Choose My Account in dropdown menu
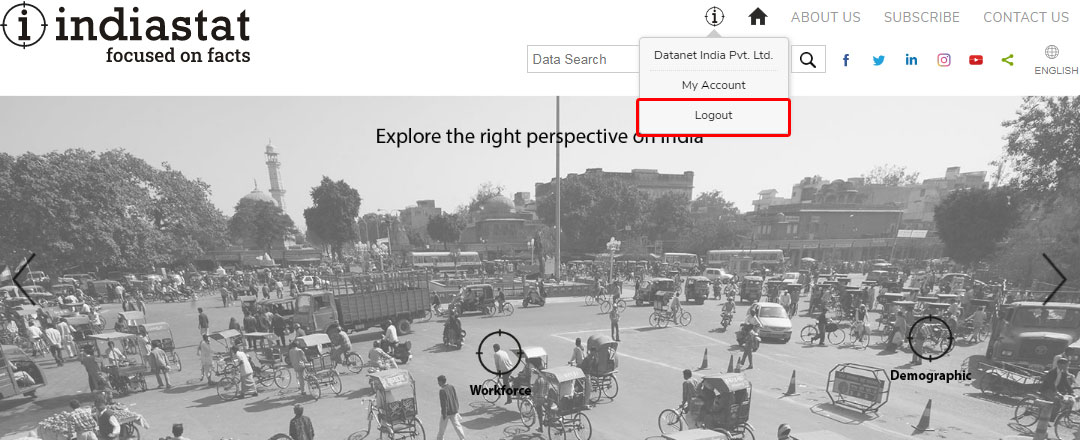 pyautogui.click(x=714, y=86)
